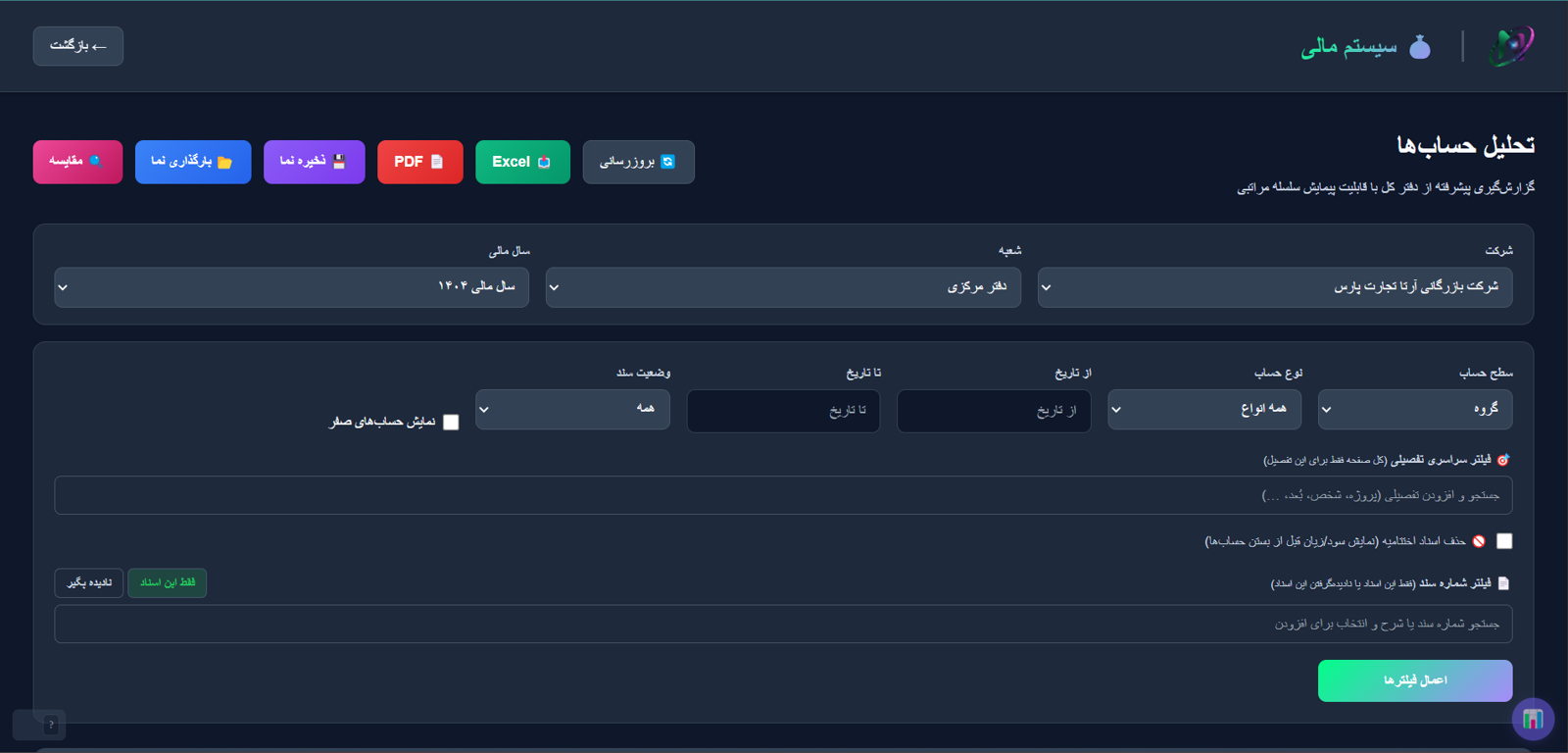Click the question mark help icon
This screenshot has height=753, width=1568.
[x=51, y=725]
